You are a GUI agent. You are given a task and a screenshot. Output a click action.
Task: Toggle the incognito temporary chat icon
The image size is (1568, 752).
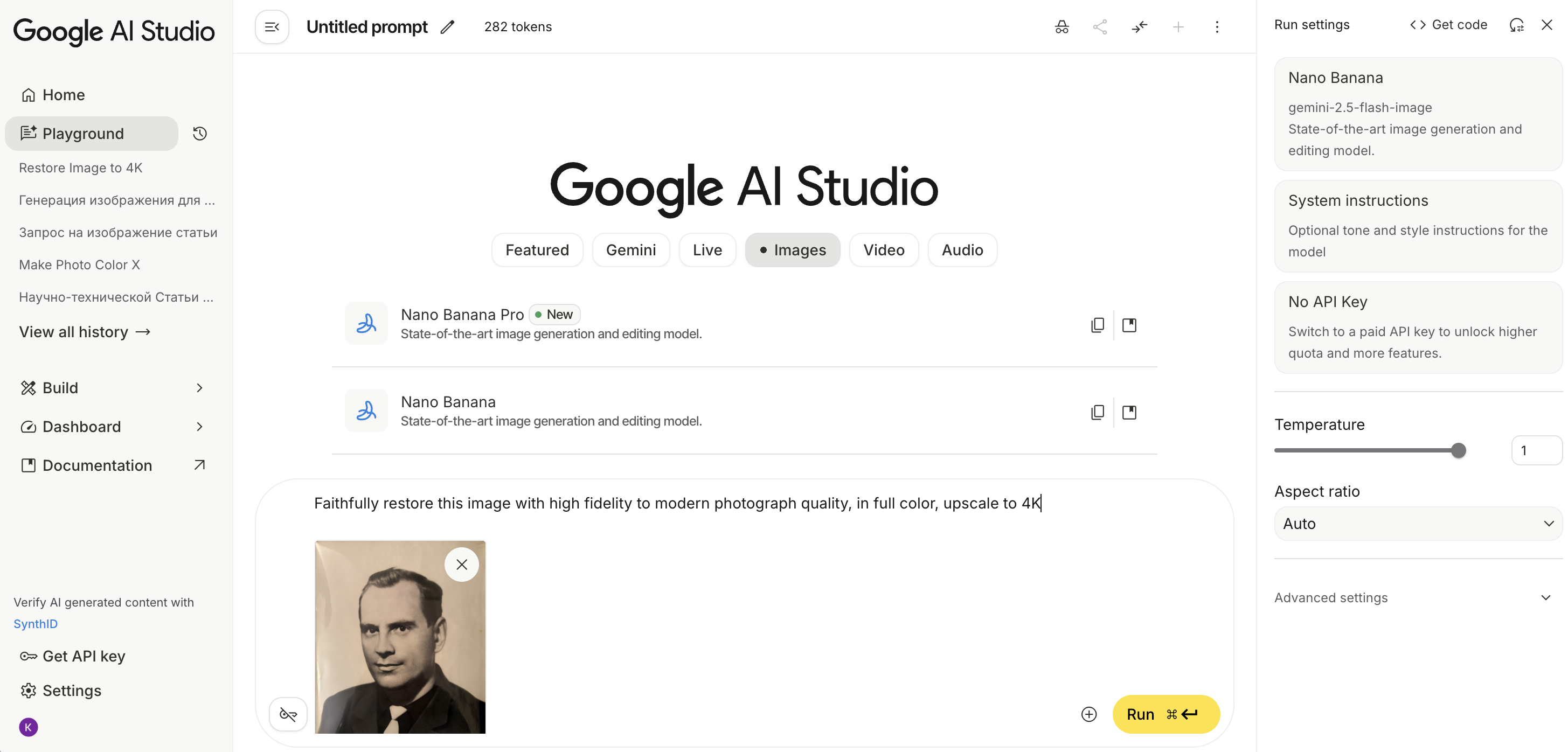[1061, 27]
